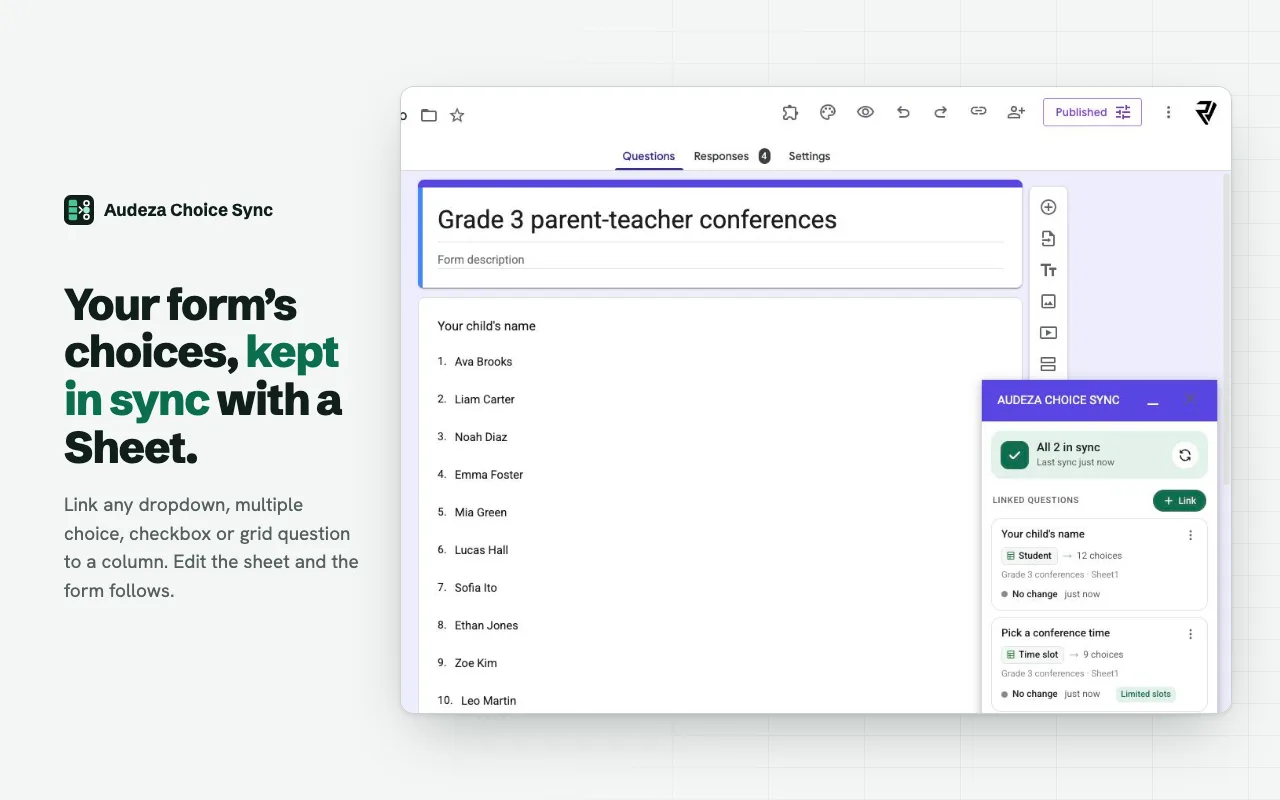Open options for "Your child's name" link
This screenshot has width=1280, height=800.
click(1190, 535)
